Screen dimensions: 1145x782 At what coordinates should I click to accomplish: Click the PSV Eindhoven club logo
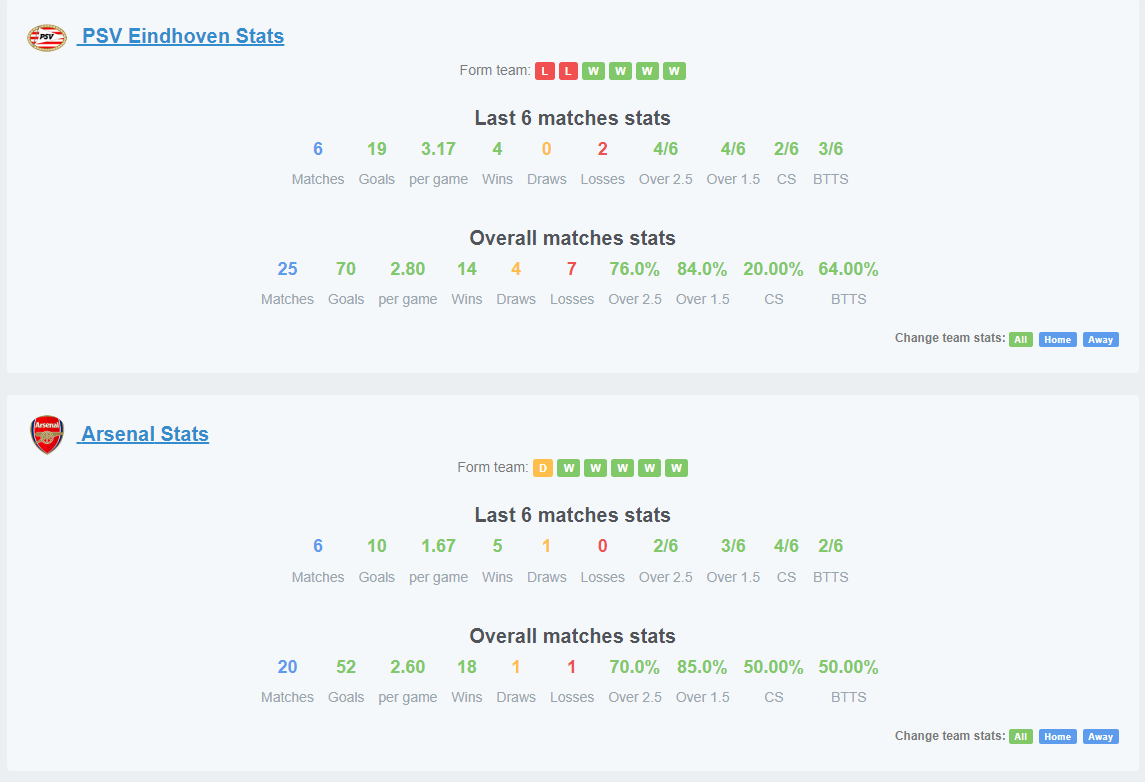(47, 37)
